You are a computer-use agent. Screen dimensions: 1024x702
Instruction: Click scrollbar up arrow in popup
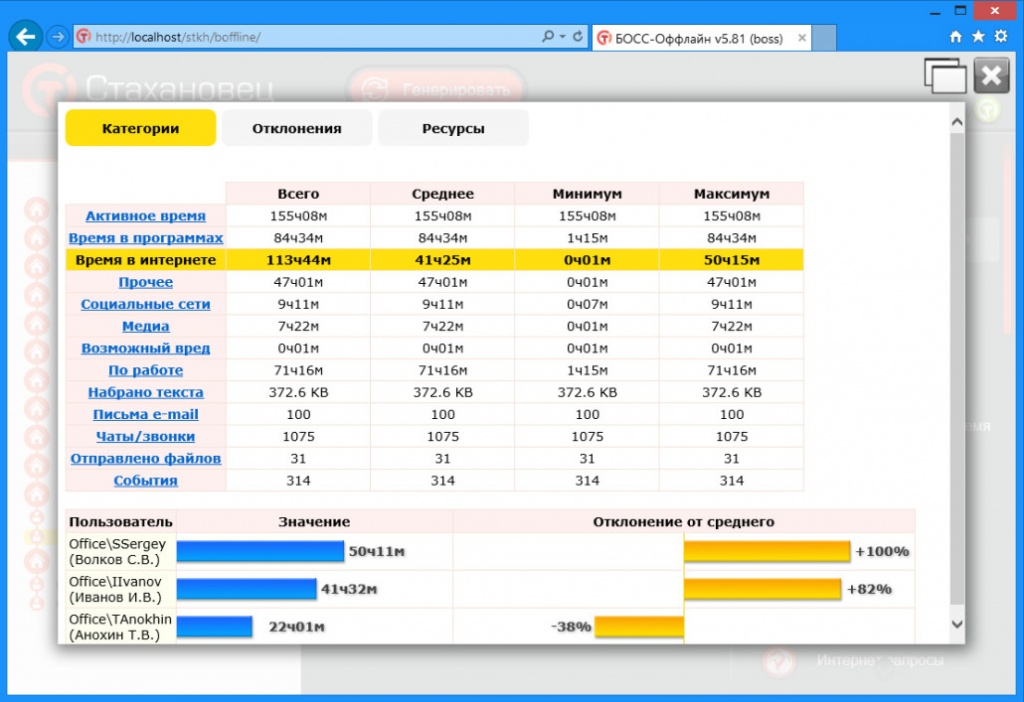[x=957, y=122]
